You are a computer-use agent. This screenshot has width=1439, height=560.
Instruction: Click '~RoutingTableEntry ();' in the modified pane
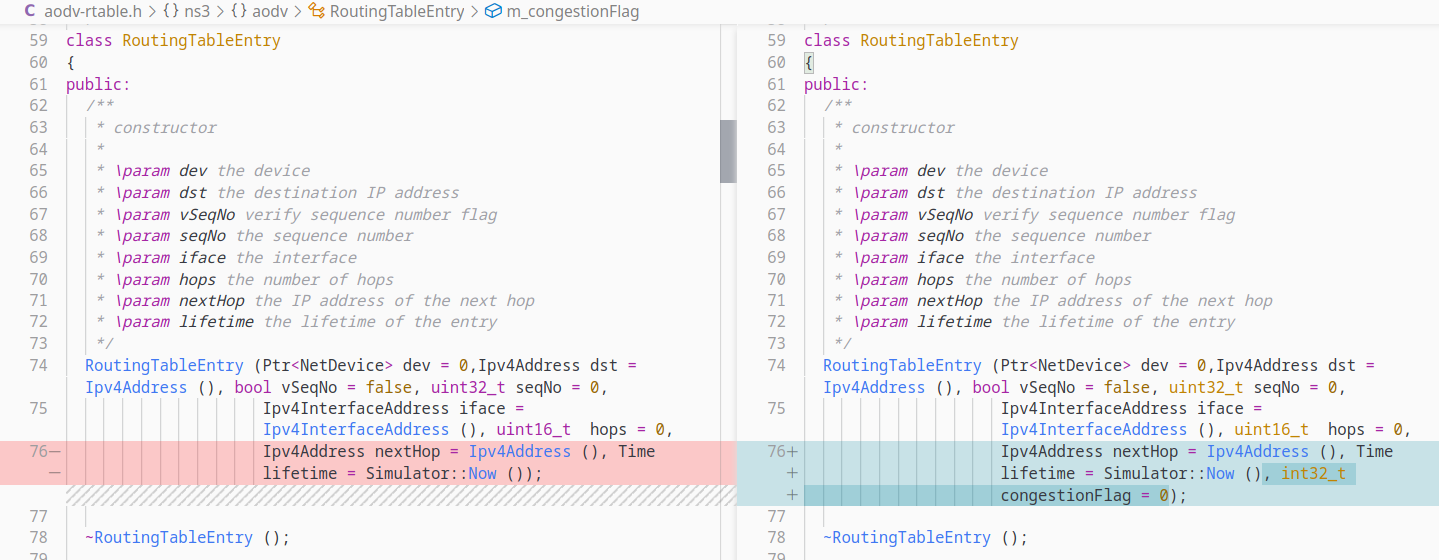click(925, 538)
